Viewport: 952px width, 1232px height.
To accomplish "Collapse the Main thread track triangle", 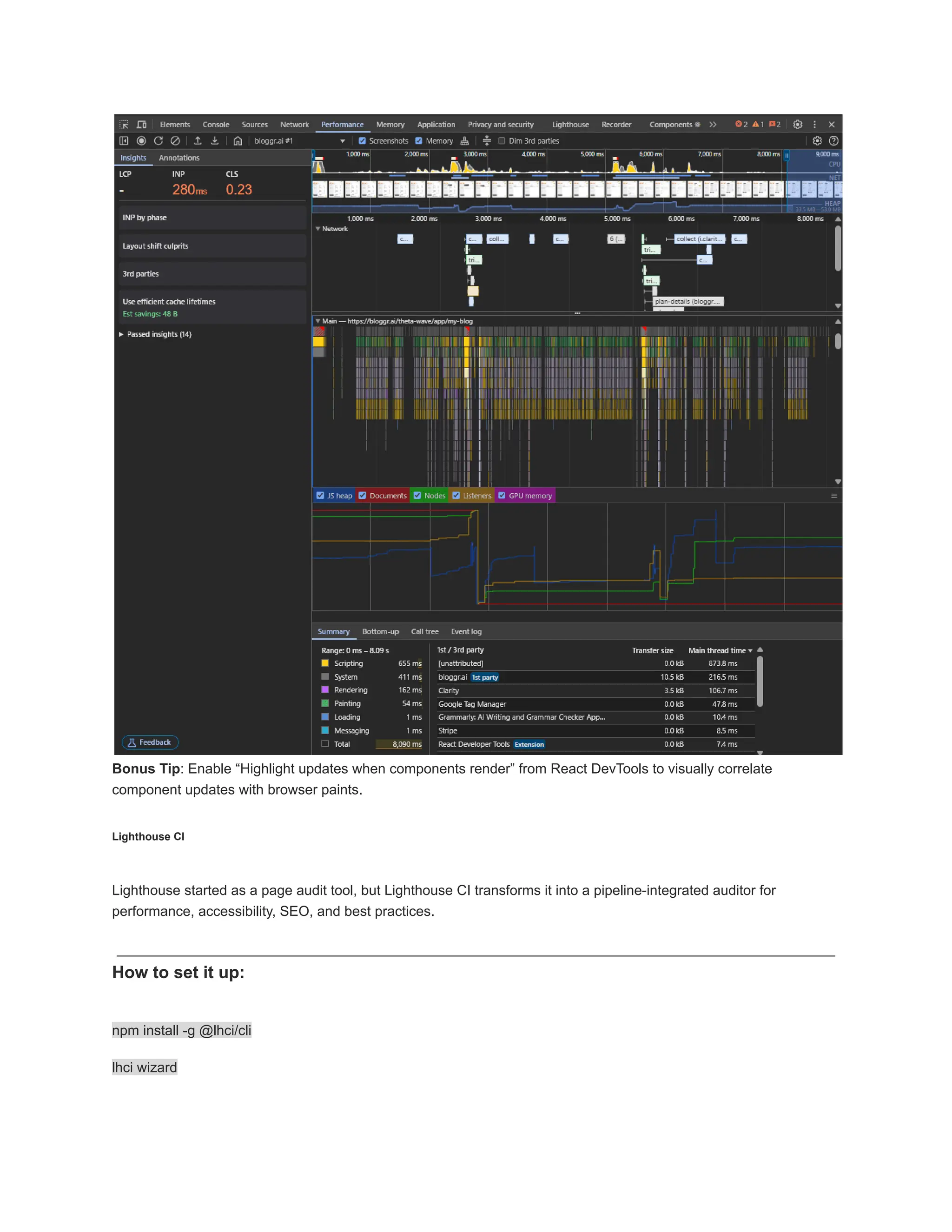I will pos(317,321).
